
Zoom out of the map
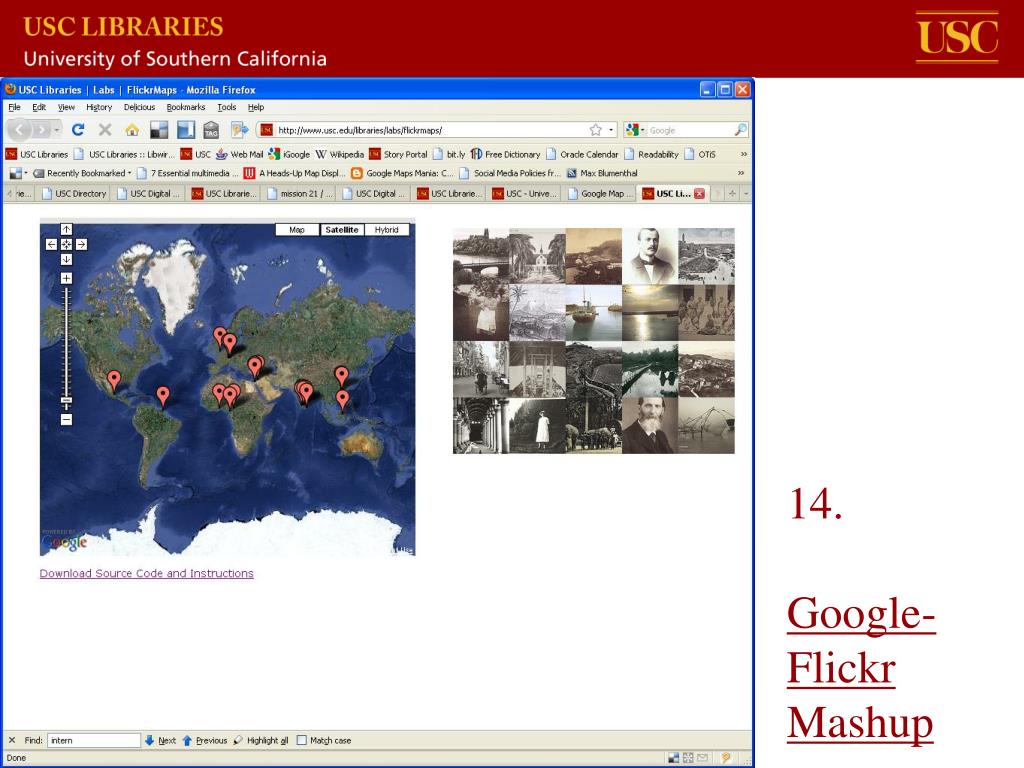pyautogui.click(x=67, y=419)
